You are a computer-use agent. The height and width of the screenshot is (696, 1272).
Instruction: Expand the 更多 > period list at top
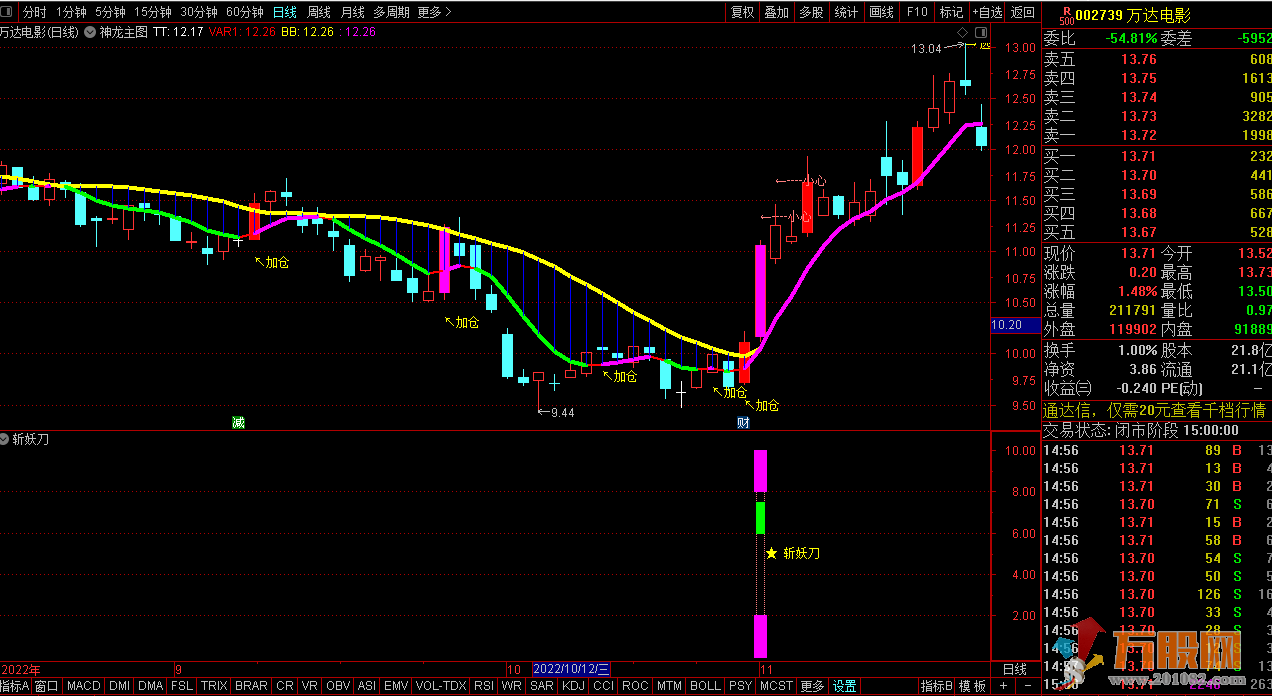coord(434,12)
